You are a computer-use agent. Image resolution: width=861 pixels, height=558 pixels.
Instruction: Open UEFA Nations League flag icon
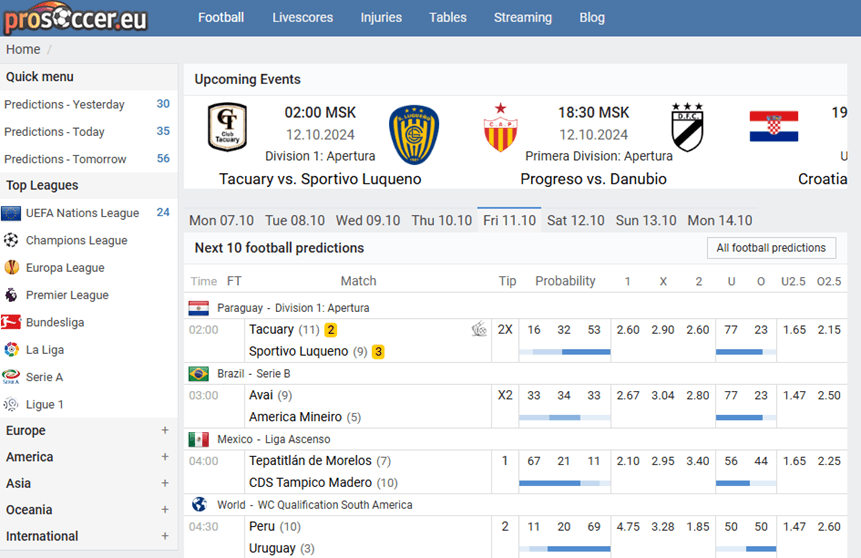pos(11,213)
